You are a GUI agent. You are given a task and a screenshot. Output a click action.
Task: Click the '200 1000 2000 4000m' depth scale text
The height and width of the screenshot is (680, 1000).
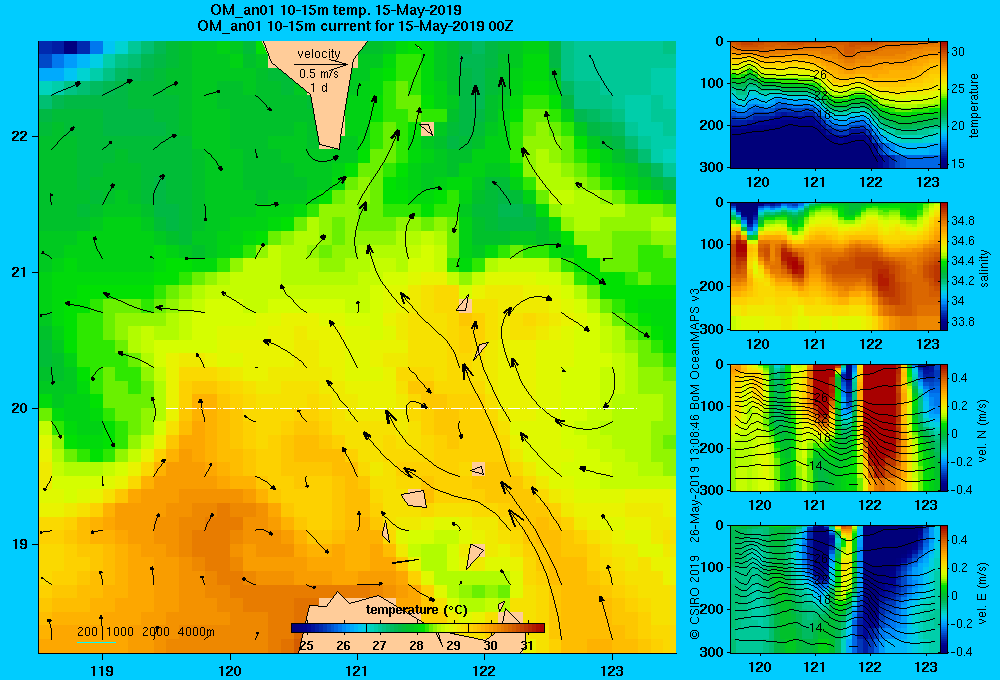(146, 632)
